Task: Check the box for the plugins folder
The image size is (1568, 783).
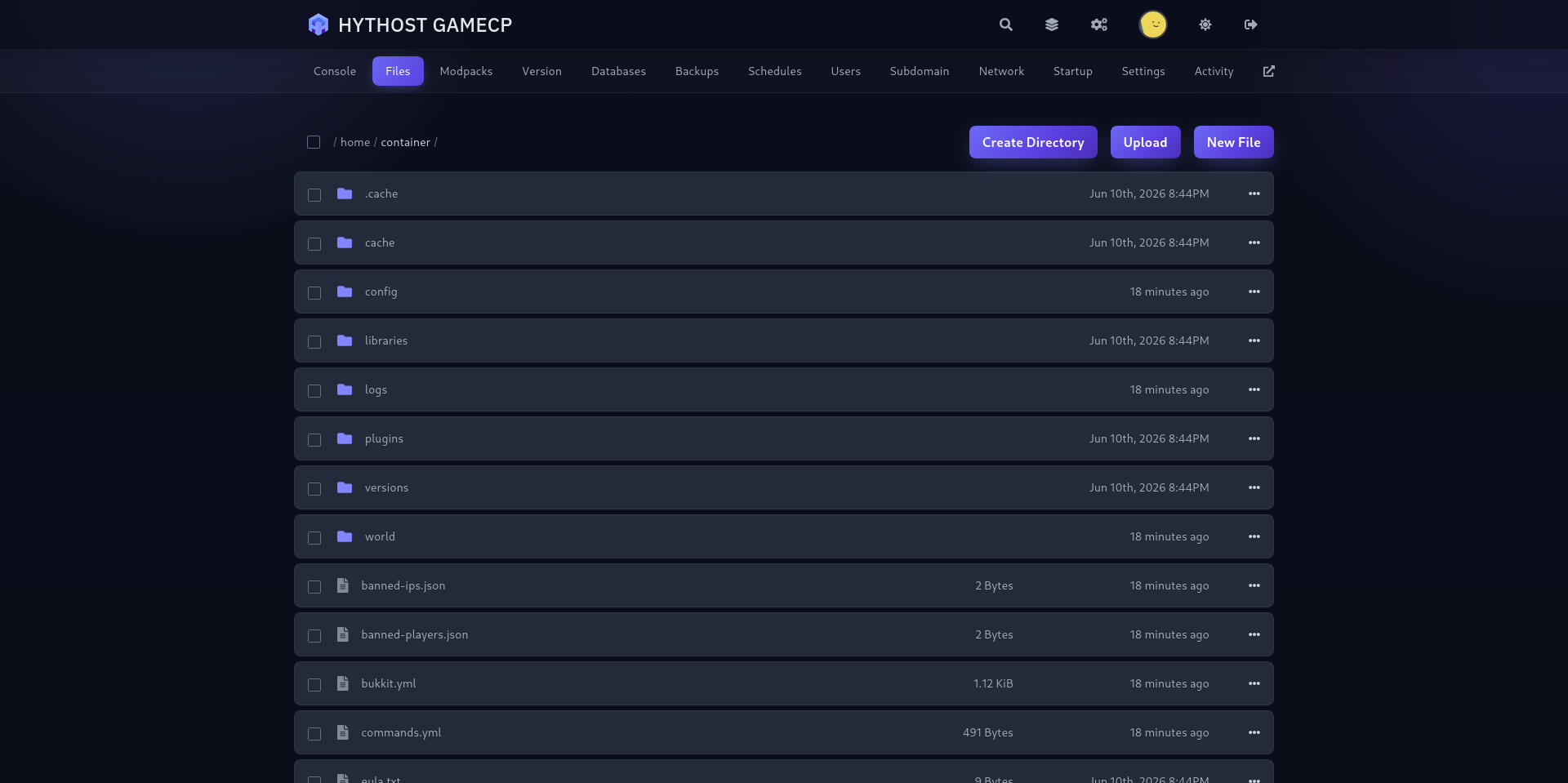Action: (x=314, y=439)
